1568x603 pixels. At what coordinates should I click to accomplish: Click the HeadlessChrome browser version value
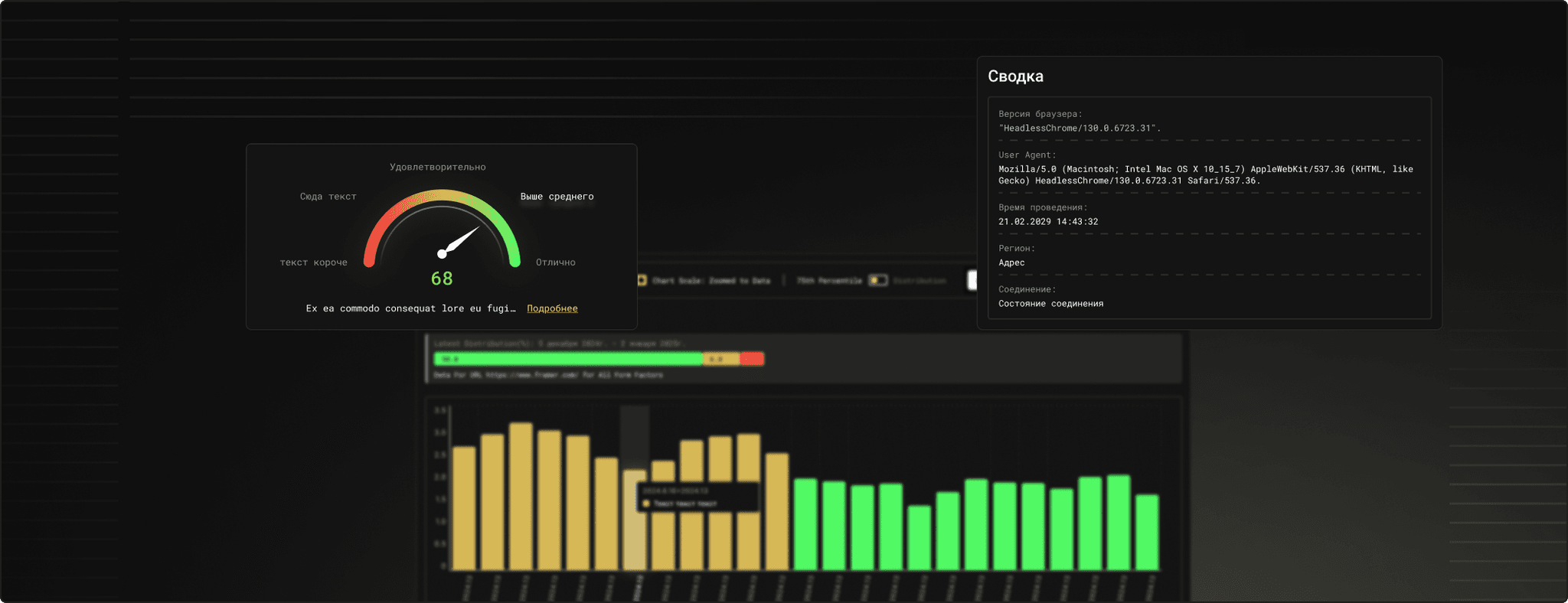point(1079,129)
